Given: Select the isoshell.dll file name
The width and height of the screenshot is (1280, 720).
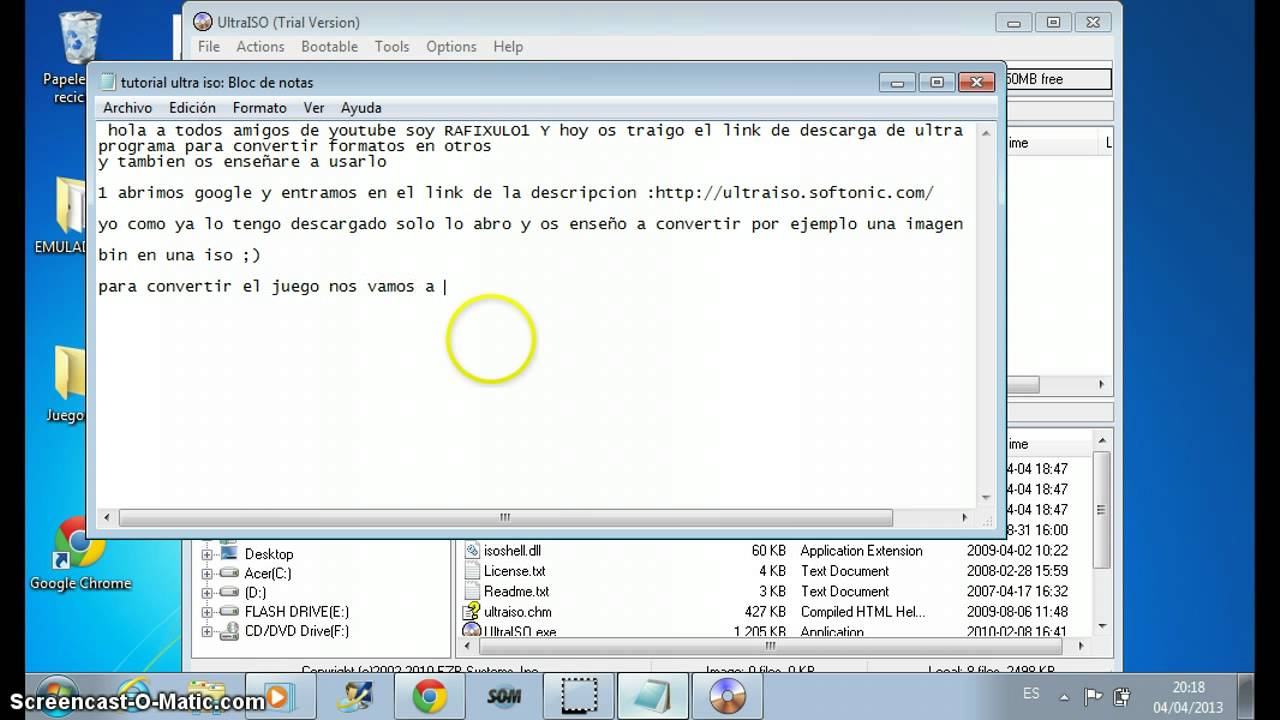Looking at the screenshot, I should click(512, 551).
